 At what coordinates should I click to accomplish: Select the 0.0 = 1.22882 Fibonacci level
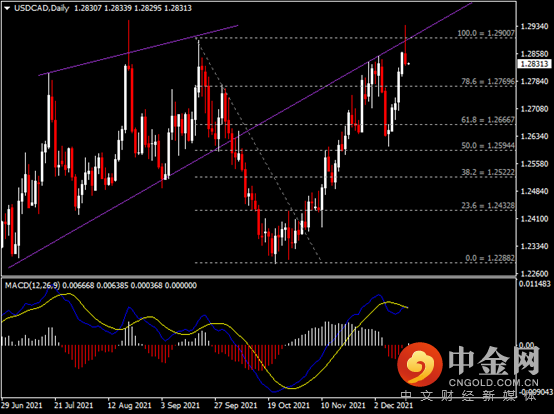(490, 258)
